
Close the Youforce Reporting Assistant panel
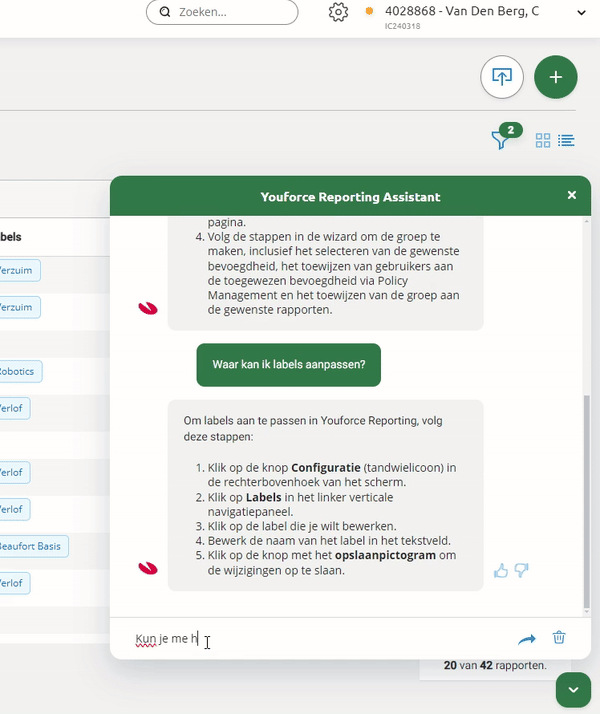[572, 195]
